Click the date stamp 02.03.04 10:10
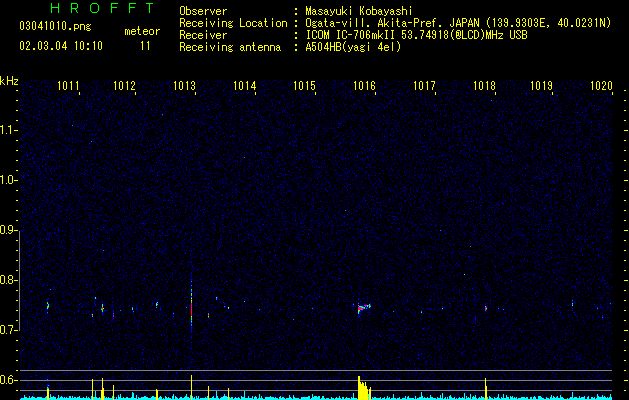This screenshot has width=629, height=400. point(61,46)
